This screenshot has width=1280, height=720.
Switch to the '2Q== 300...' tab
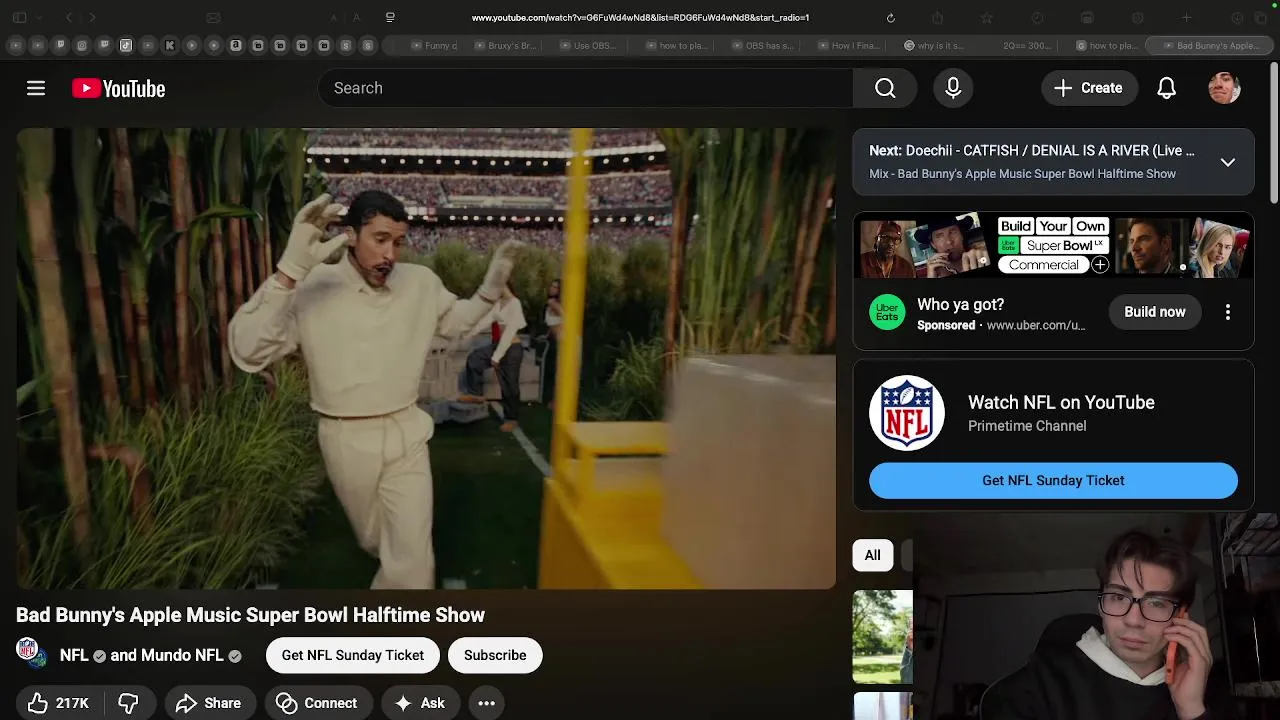point(1027,45)
